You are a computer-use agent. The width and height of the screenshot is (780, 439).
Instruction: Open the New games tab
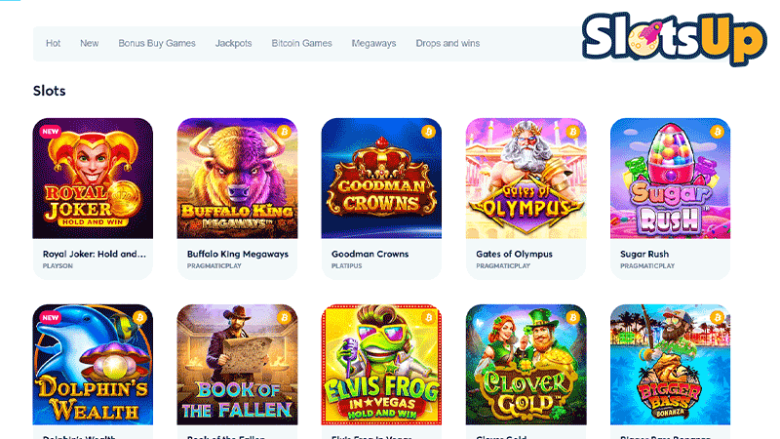(90, 43)
